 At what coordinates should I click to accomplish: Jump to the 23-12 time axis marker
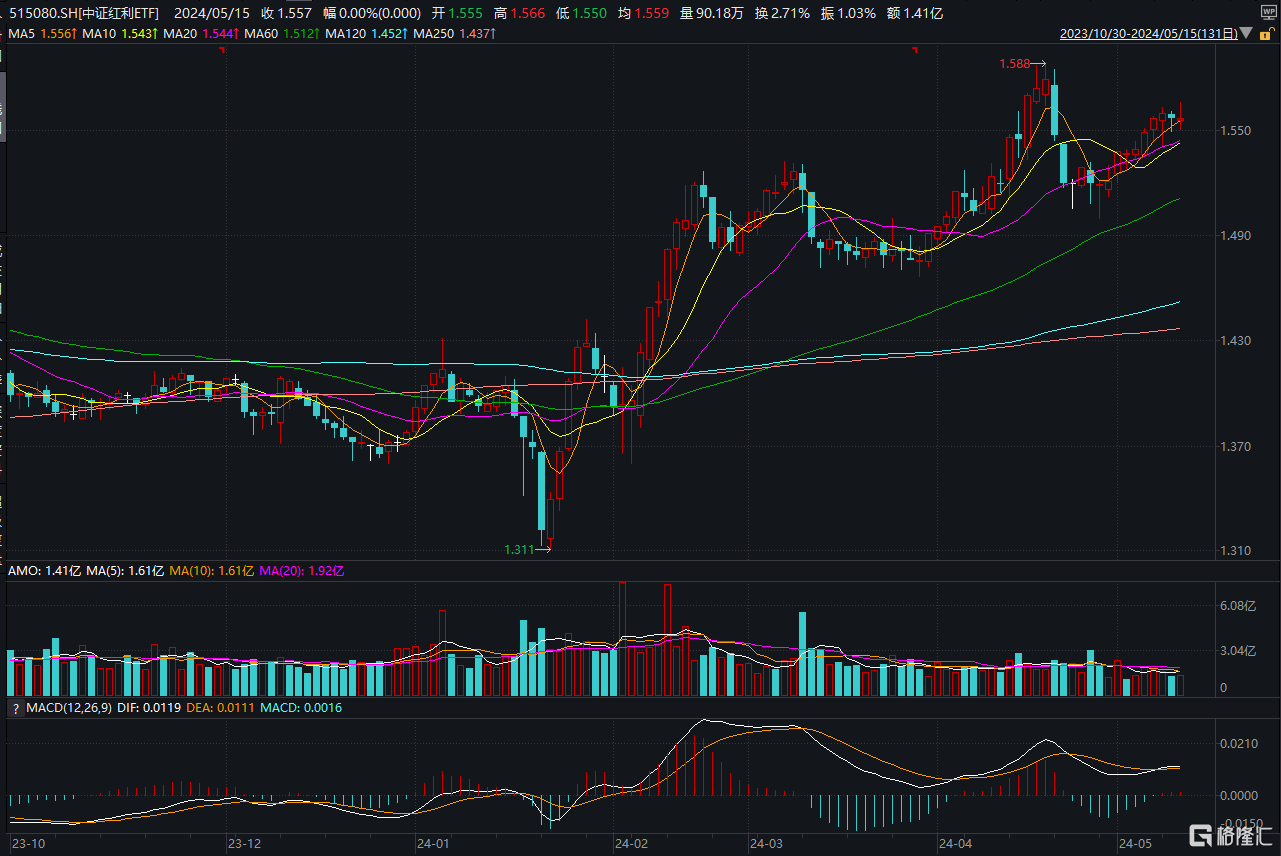click(x=244, y=845)
